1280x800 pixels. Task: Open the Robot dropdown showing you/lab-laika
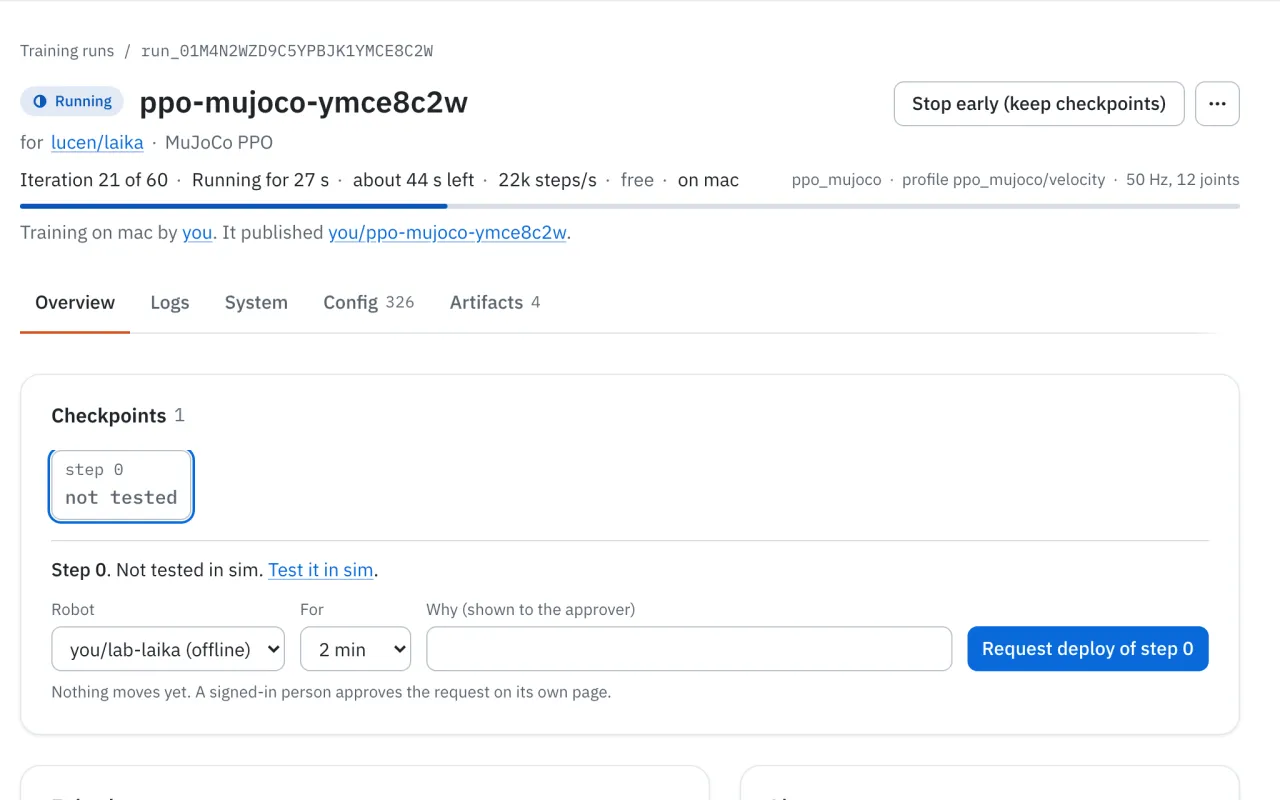tap(168, 649)
